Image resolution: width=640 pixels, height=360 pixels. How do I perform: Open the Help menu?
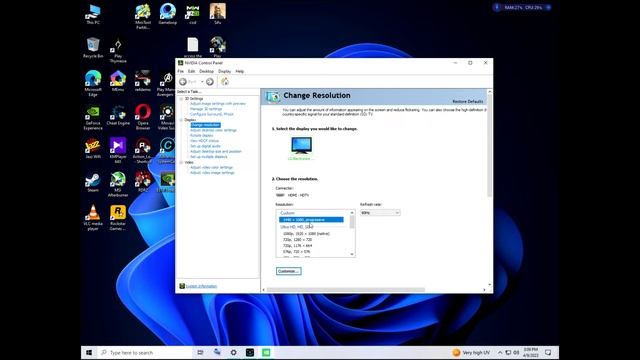point(240,71)
